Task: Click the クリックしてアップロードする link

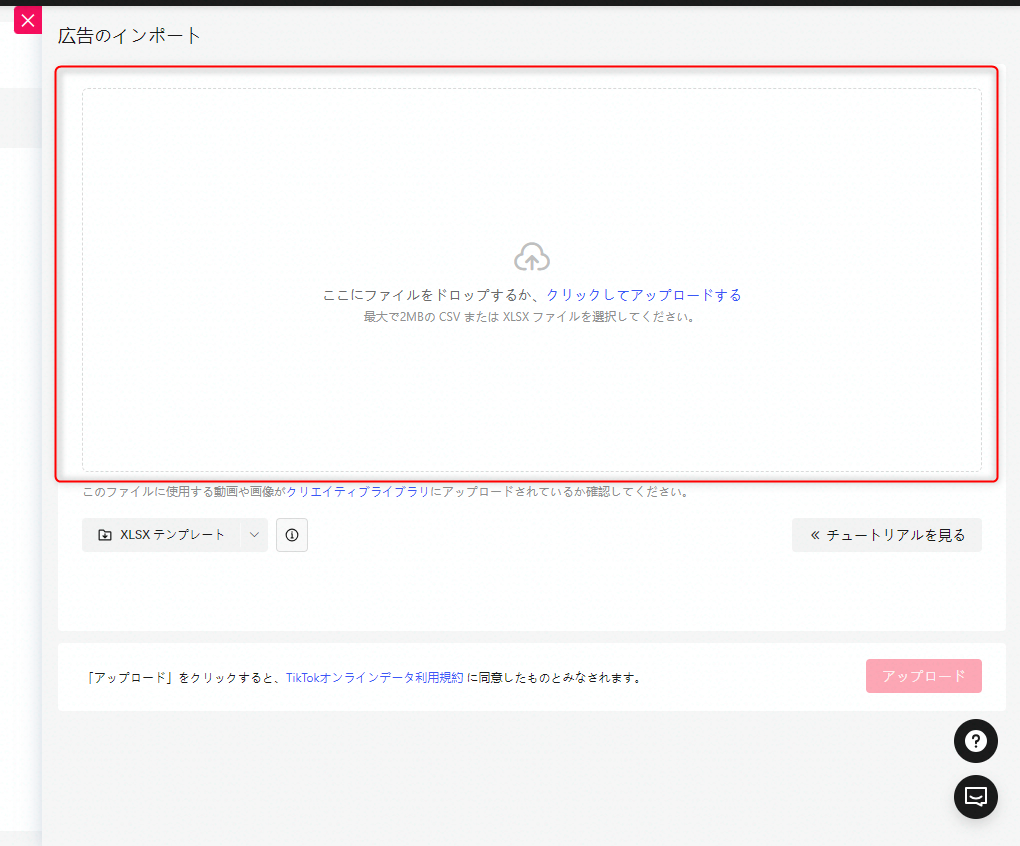Action: point(643,295)
